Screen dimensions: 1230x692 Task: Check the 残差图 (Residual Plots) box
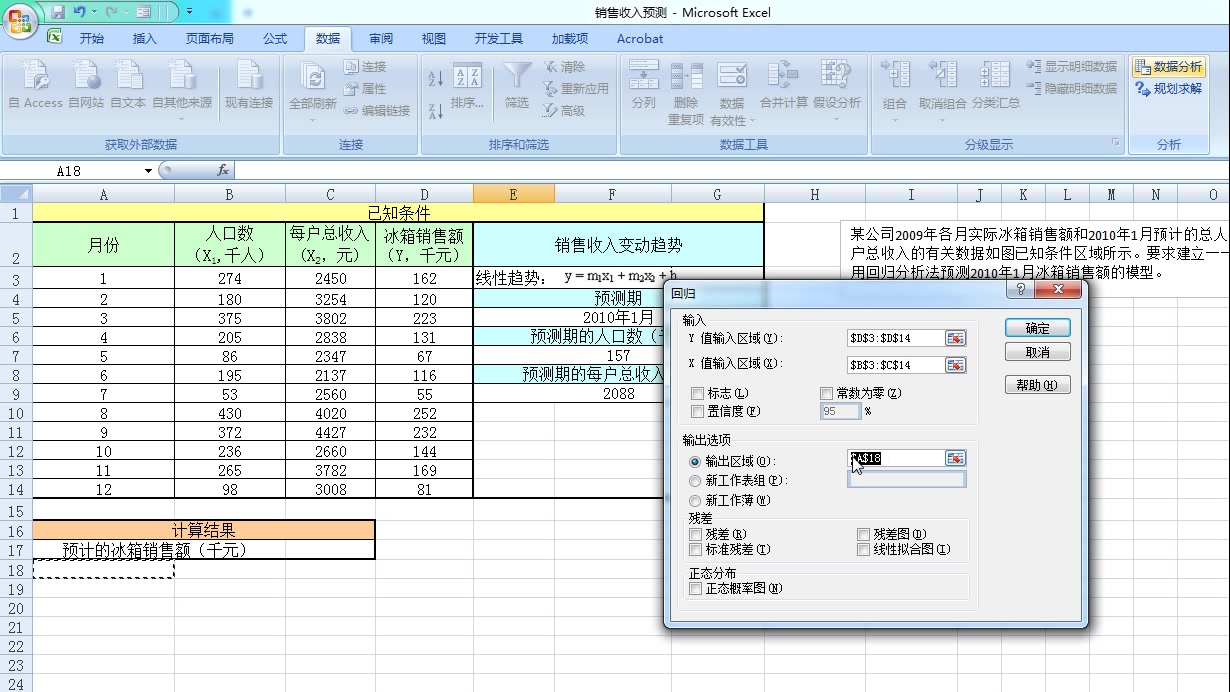(x=864, y=533)
